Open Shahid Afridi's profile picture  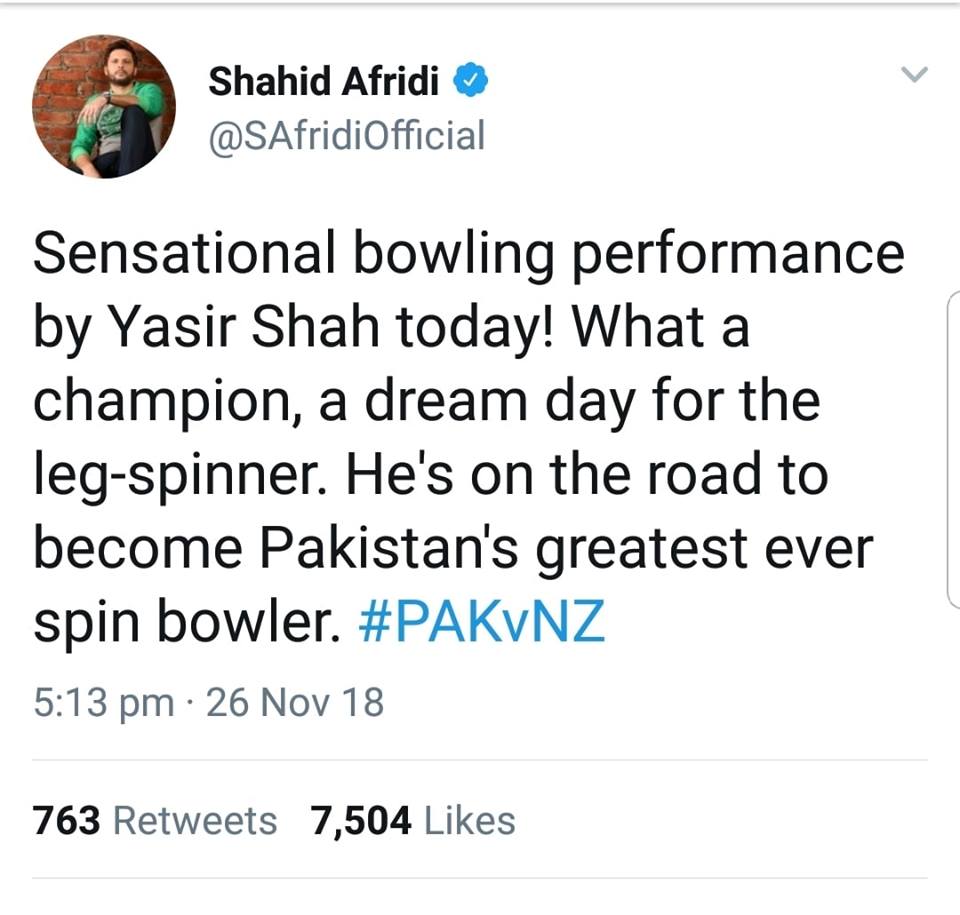[x=105, y=107]
